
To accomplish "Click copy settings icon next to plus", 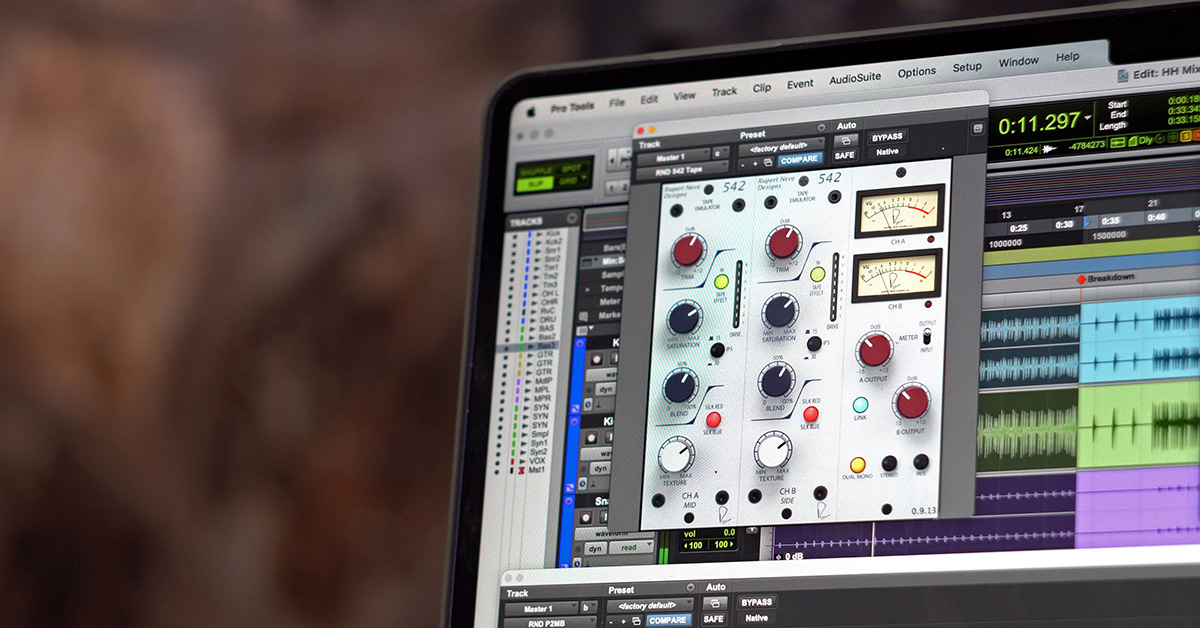I will tap(768, 161).
